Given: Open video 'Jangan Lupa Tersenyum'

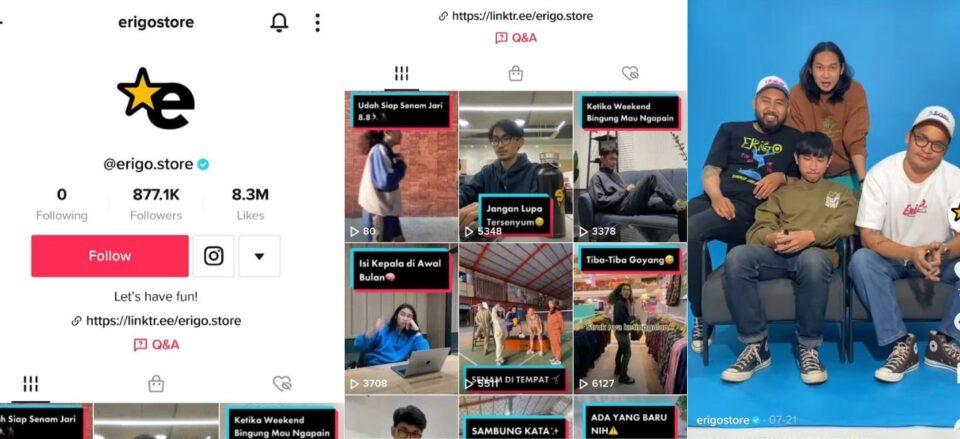Looking at the screenshot, I should click(516, 167).
